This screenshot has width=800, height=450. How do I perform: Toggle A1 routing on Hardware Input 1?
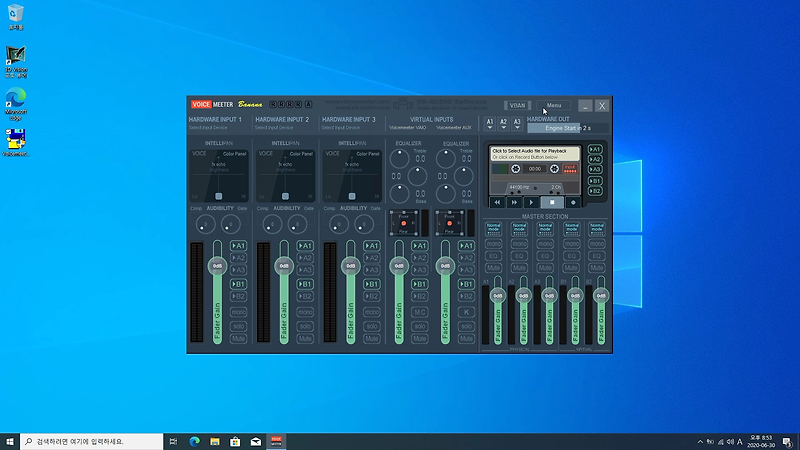[x=238, y=246]
